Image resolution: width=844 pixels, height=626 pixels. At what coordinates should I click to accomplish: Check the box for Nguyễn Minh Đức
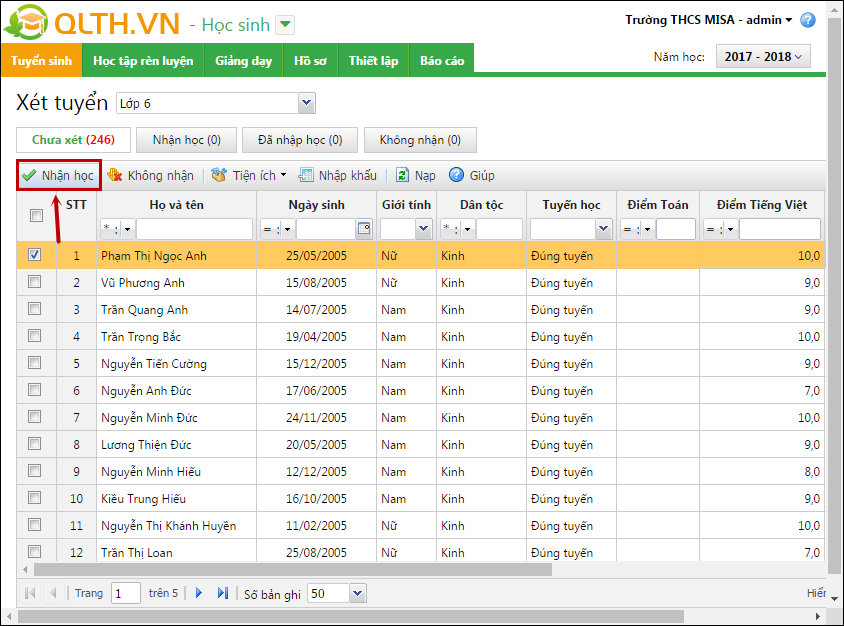pos(34,417)
